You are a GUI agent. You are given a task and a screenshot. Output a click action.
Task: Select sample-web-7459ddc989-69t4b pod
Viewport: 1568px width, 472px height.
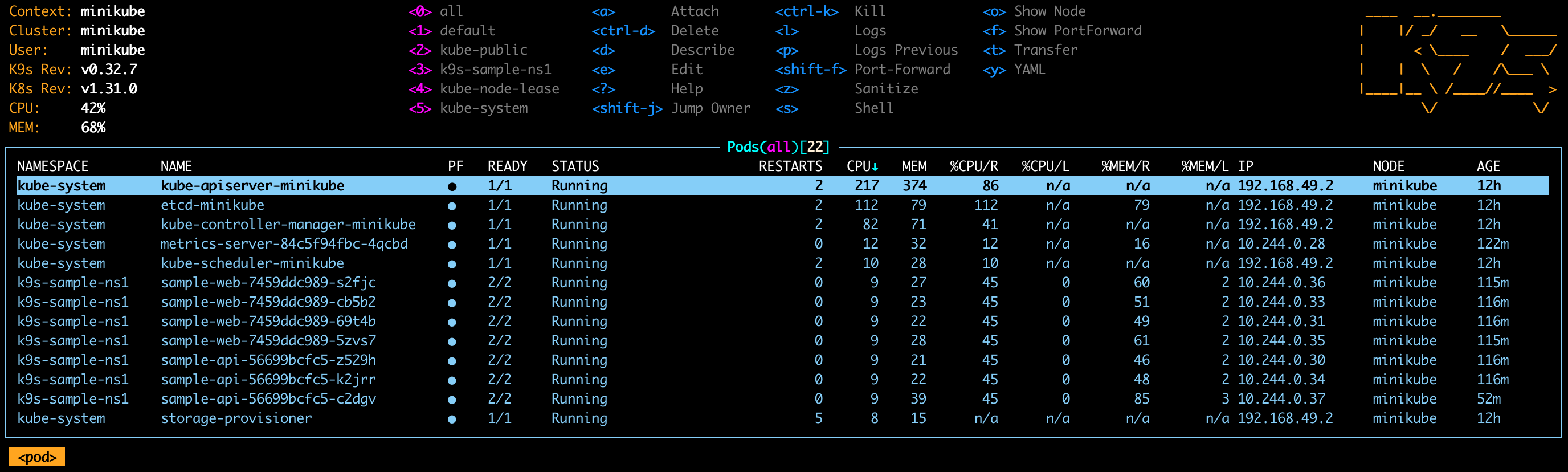pos(268,322)
